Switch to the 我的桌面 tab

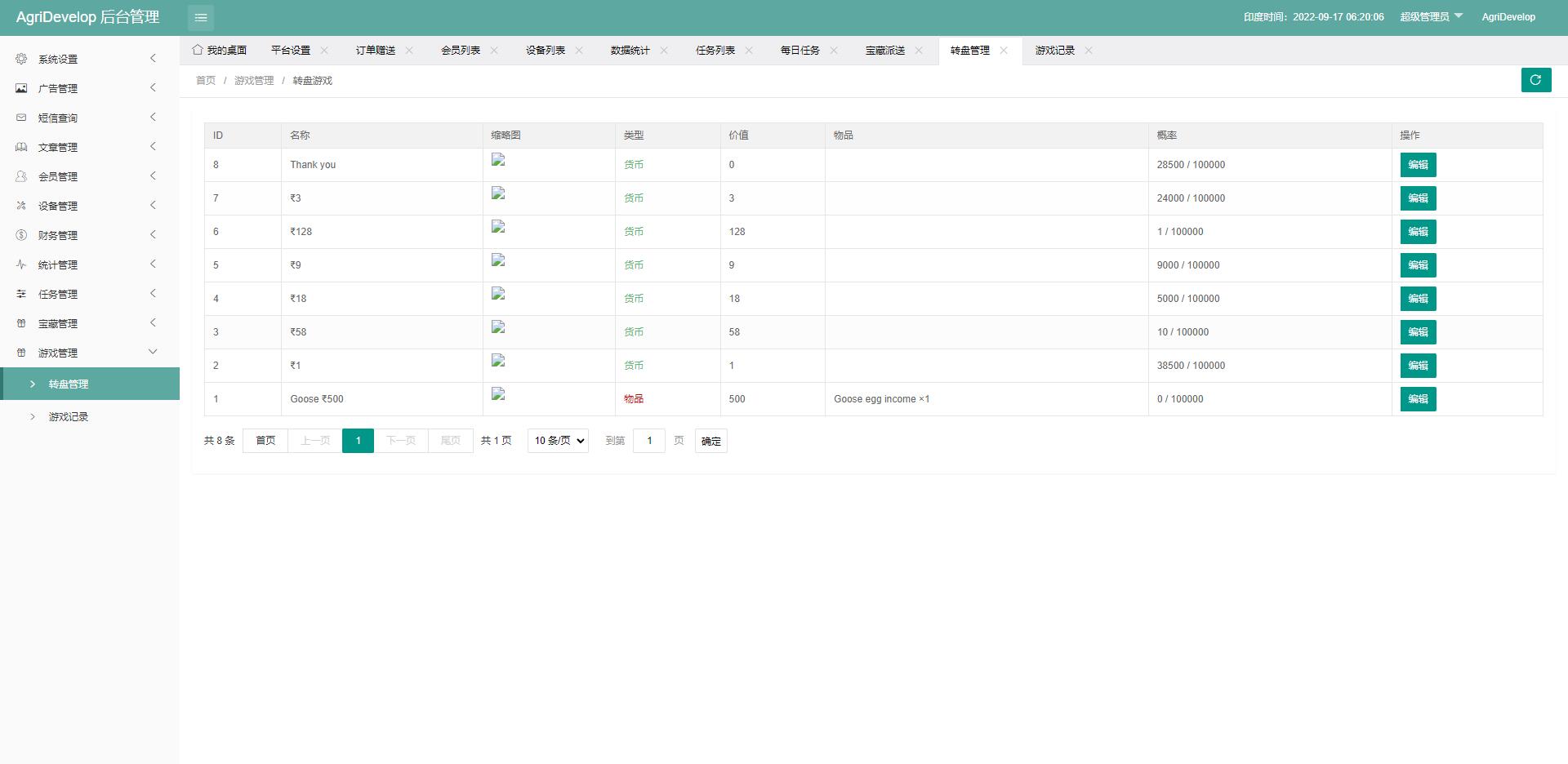(227, 50)
